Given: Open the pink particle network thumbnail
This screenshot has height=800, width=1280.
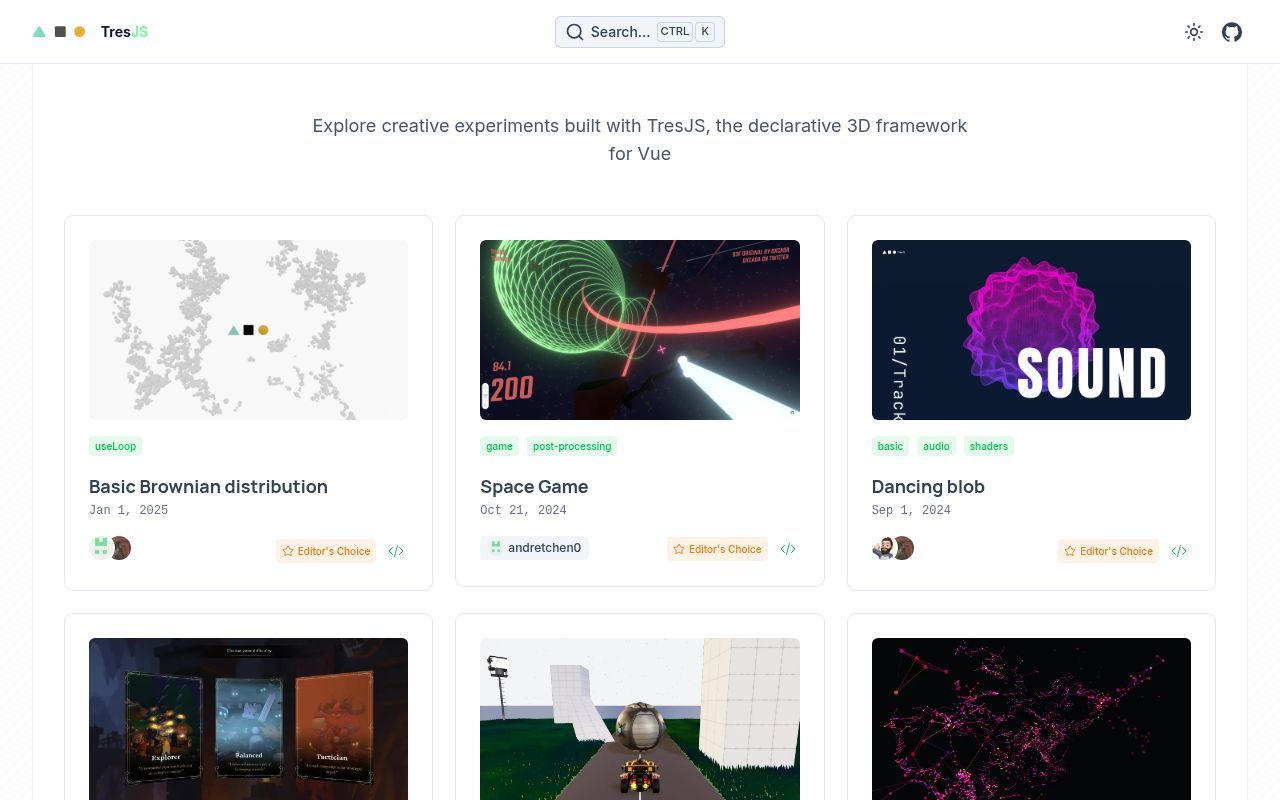Looking at the screenshot, I should (x=1031, y=719).
